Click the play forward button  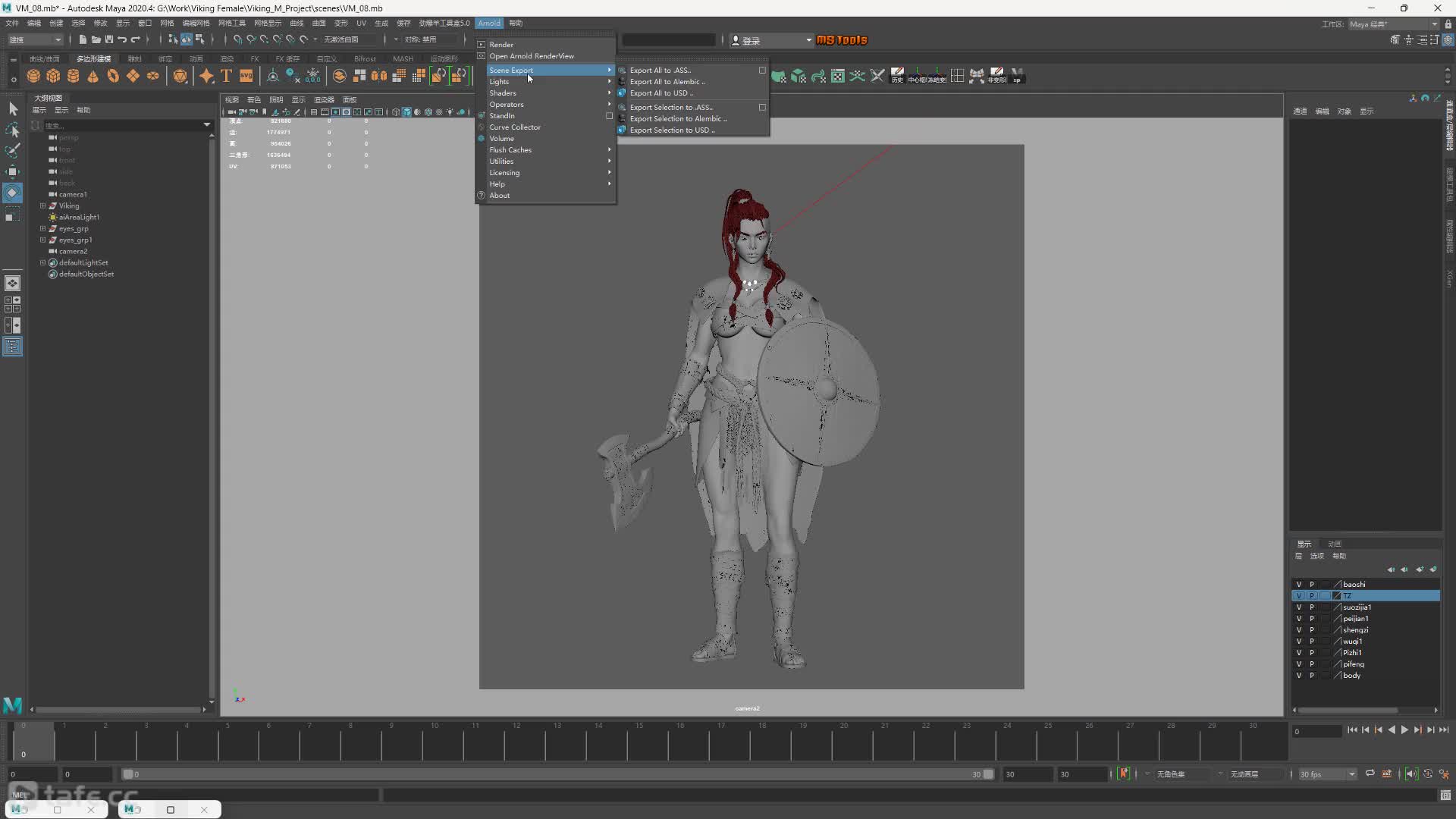(x=1404, y=730)
